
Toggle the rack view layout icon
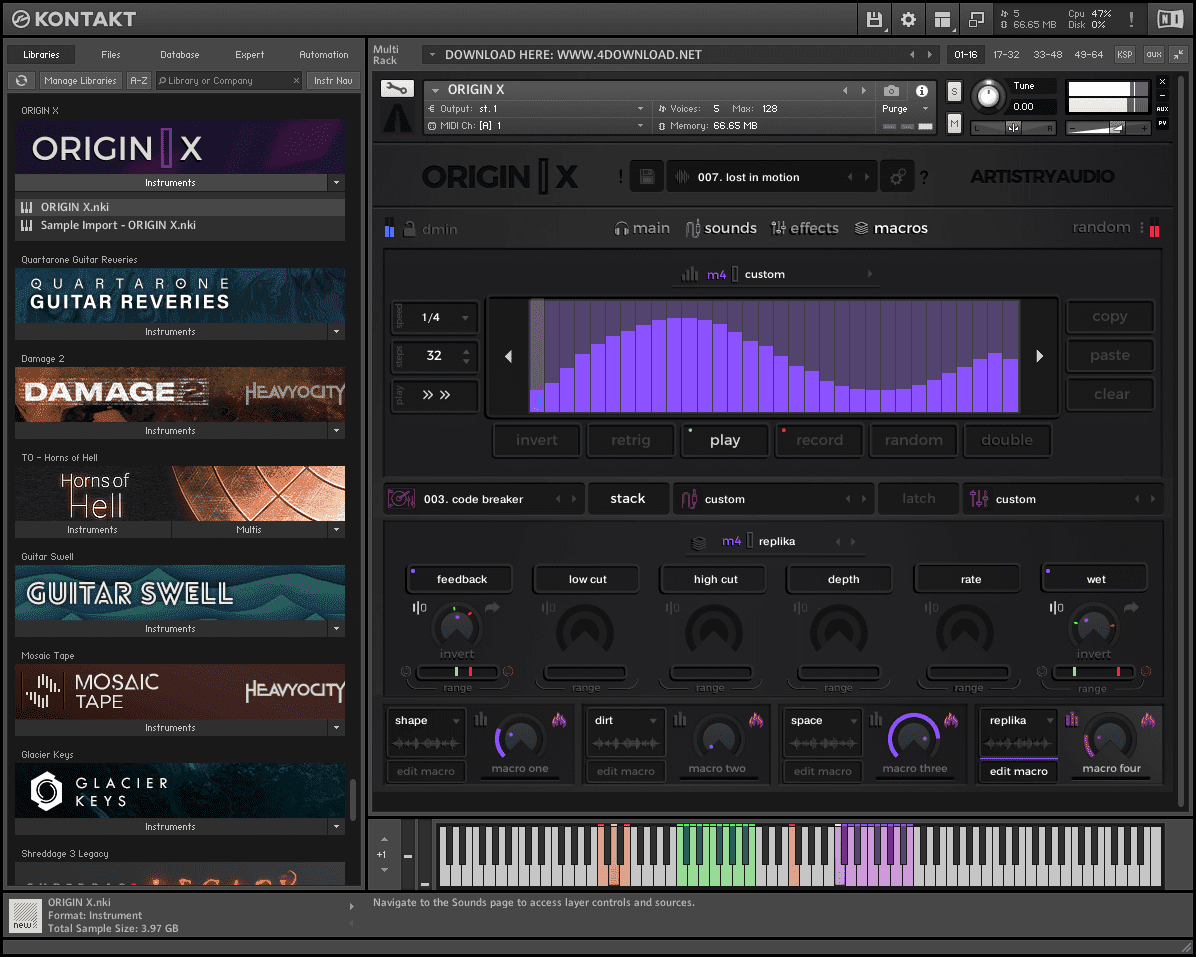pyautogui.click(x=943, y=20)
